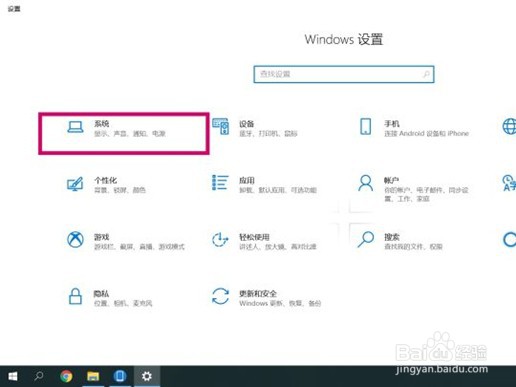Image resolution: width=516 pixels, height=387 pixels.
Task: Launch Chrome from the taskbar
Action: point(66,376)
